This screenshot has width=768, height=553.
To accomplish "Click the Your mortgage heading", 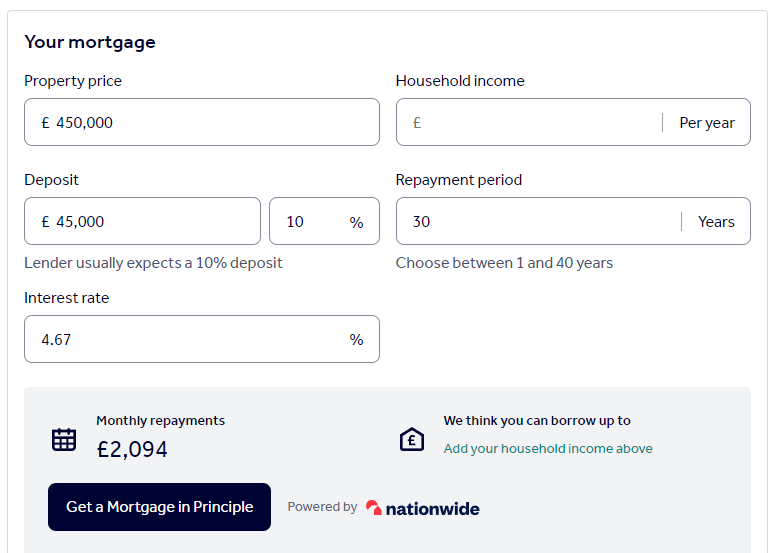I will (90, 42).
